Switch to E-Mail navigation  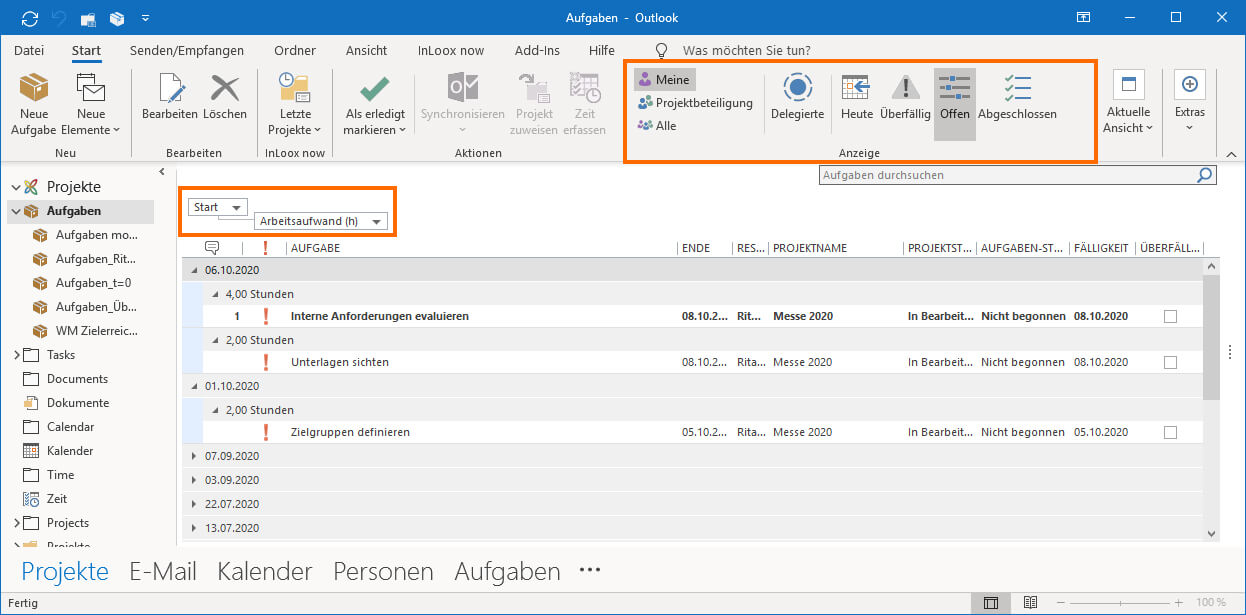pos(163,572)
